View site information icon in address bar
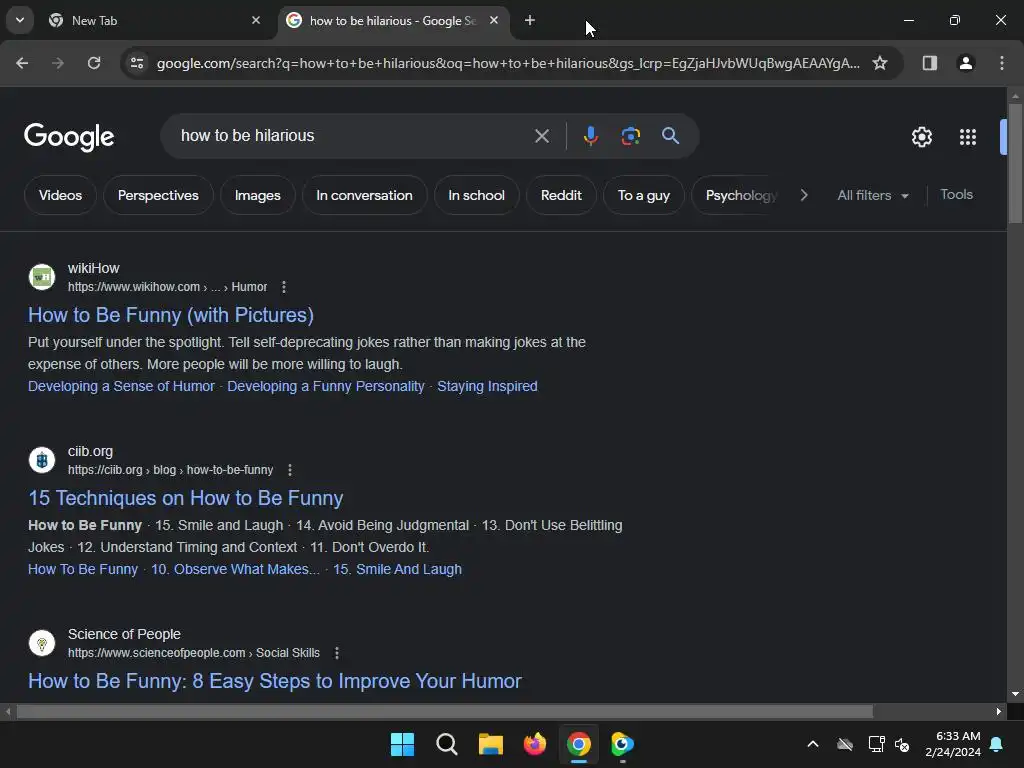1024x768 pixels. coord(137,63)
